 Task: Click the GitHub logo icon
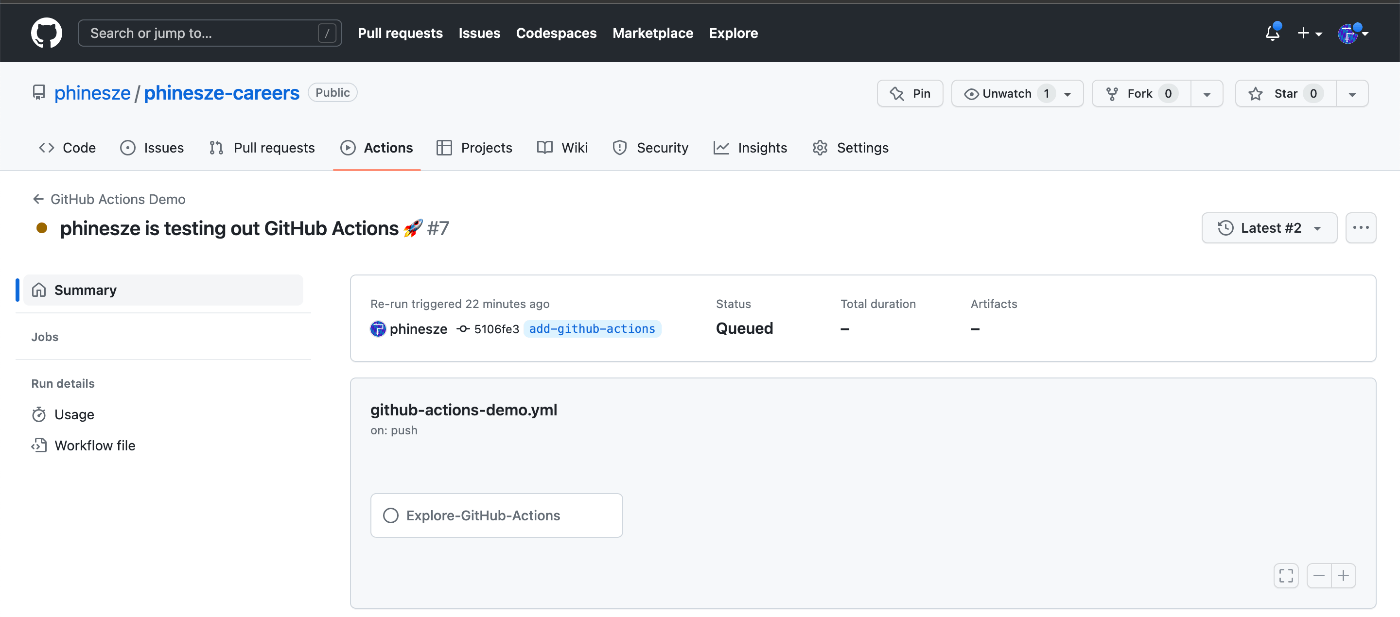(x=46, y=32)
